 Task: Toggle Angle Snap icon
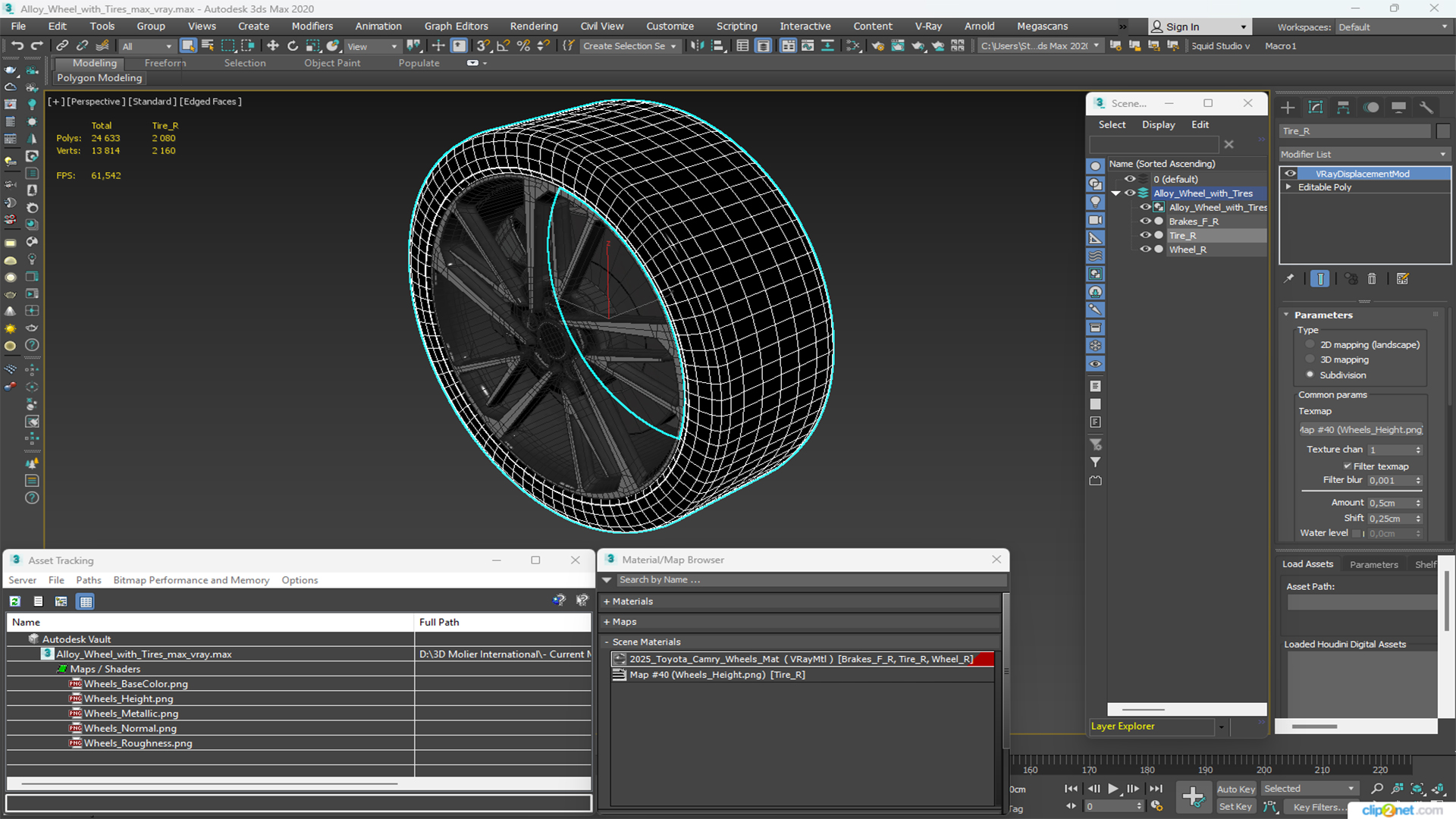[x=503, y=46]
